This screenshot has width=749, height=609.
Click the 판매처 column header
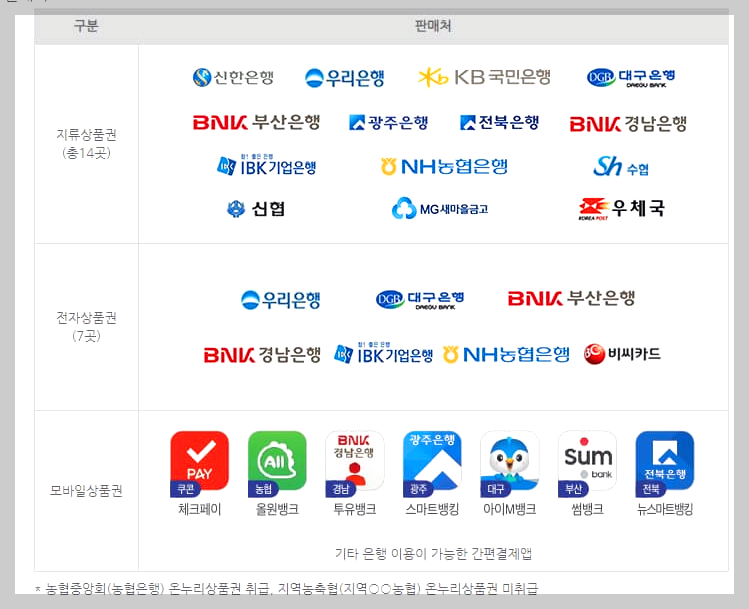(x=433, y=26)
